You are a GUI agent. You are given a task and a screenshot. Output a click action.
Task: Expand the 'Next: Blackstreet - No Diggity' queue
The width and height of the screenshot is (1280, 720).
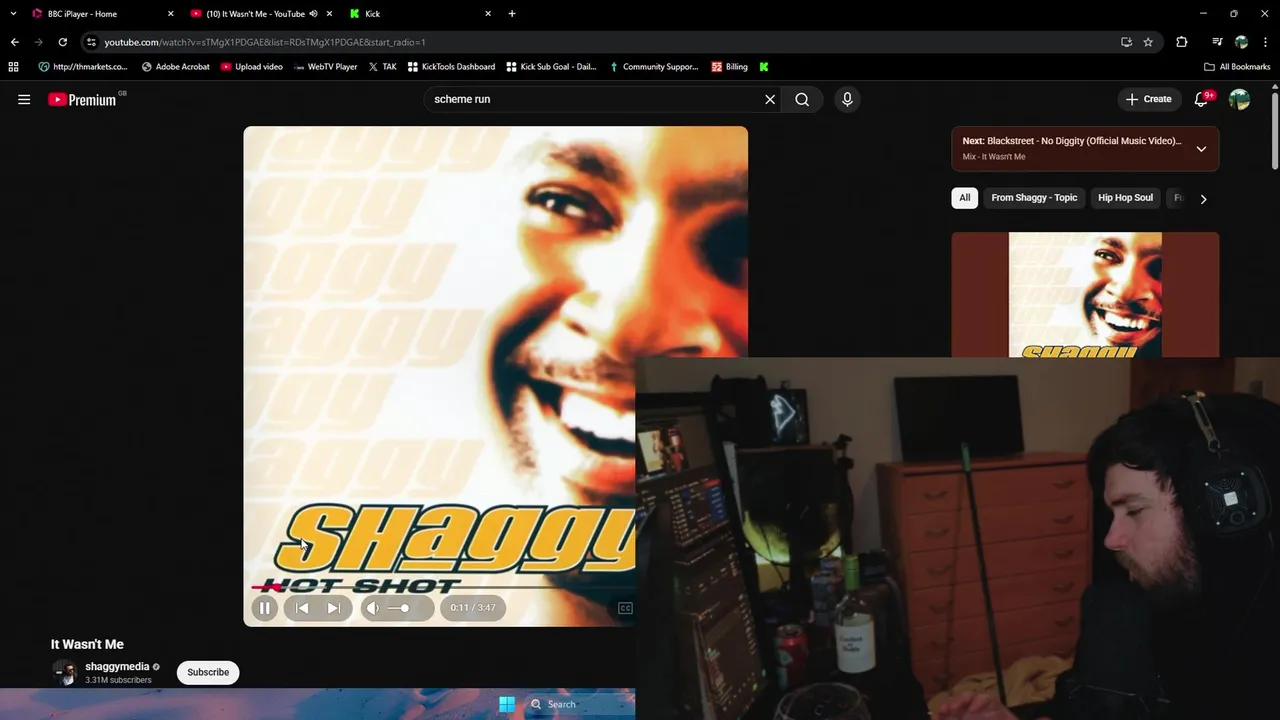coord(1201,148)
